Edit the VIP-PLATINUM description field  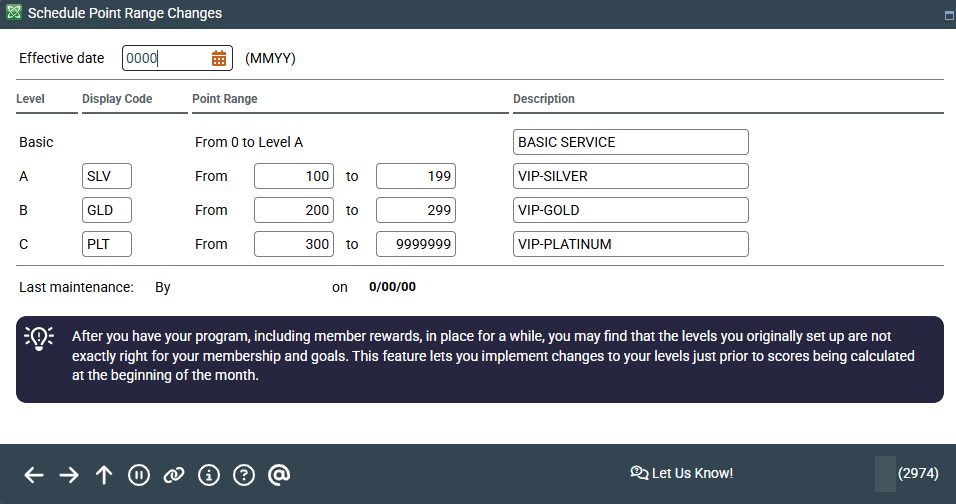coord(630,244)
